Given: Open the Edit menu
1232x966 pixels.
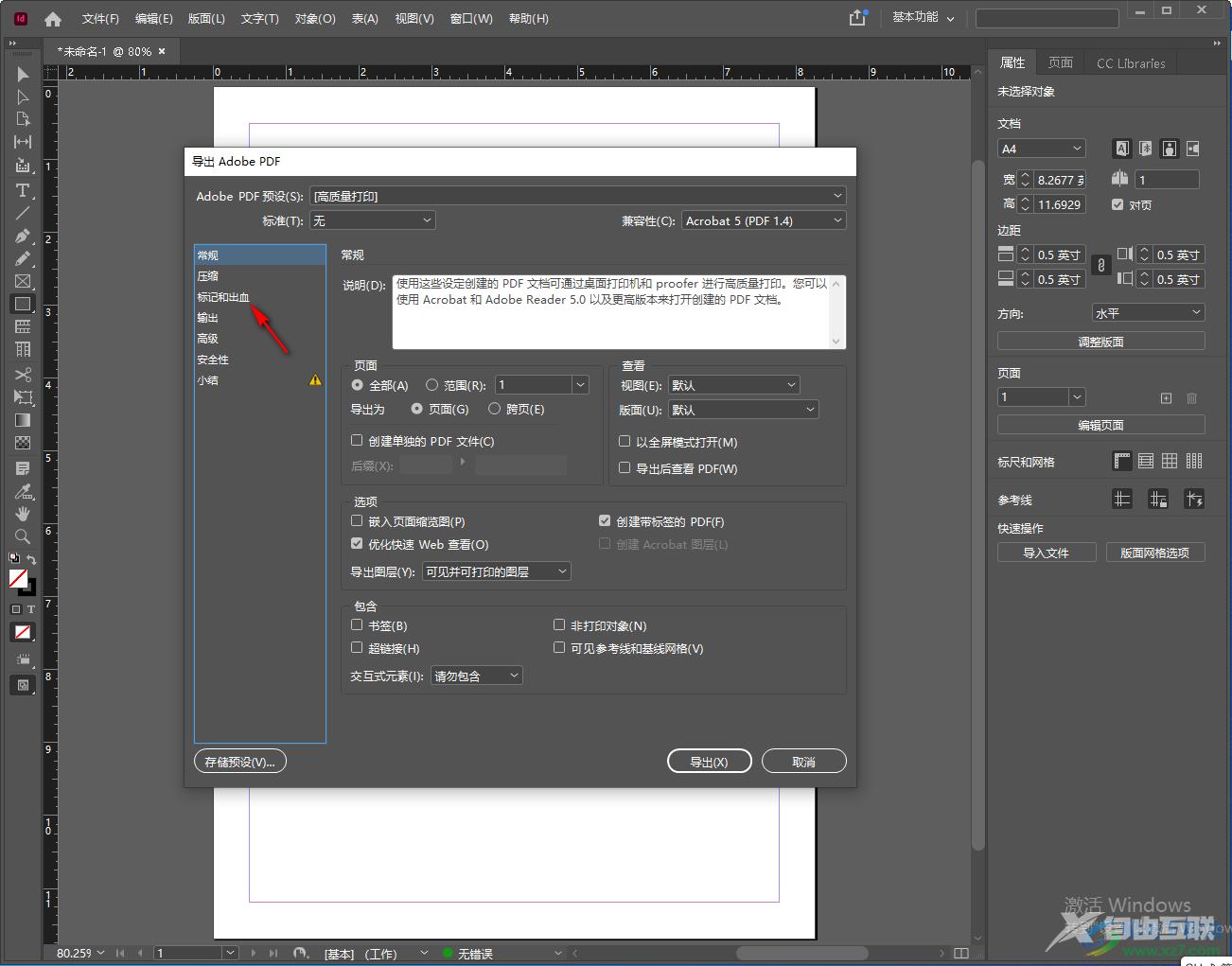Looking at the screenshot, I should 153,18.
